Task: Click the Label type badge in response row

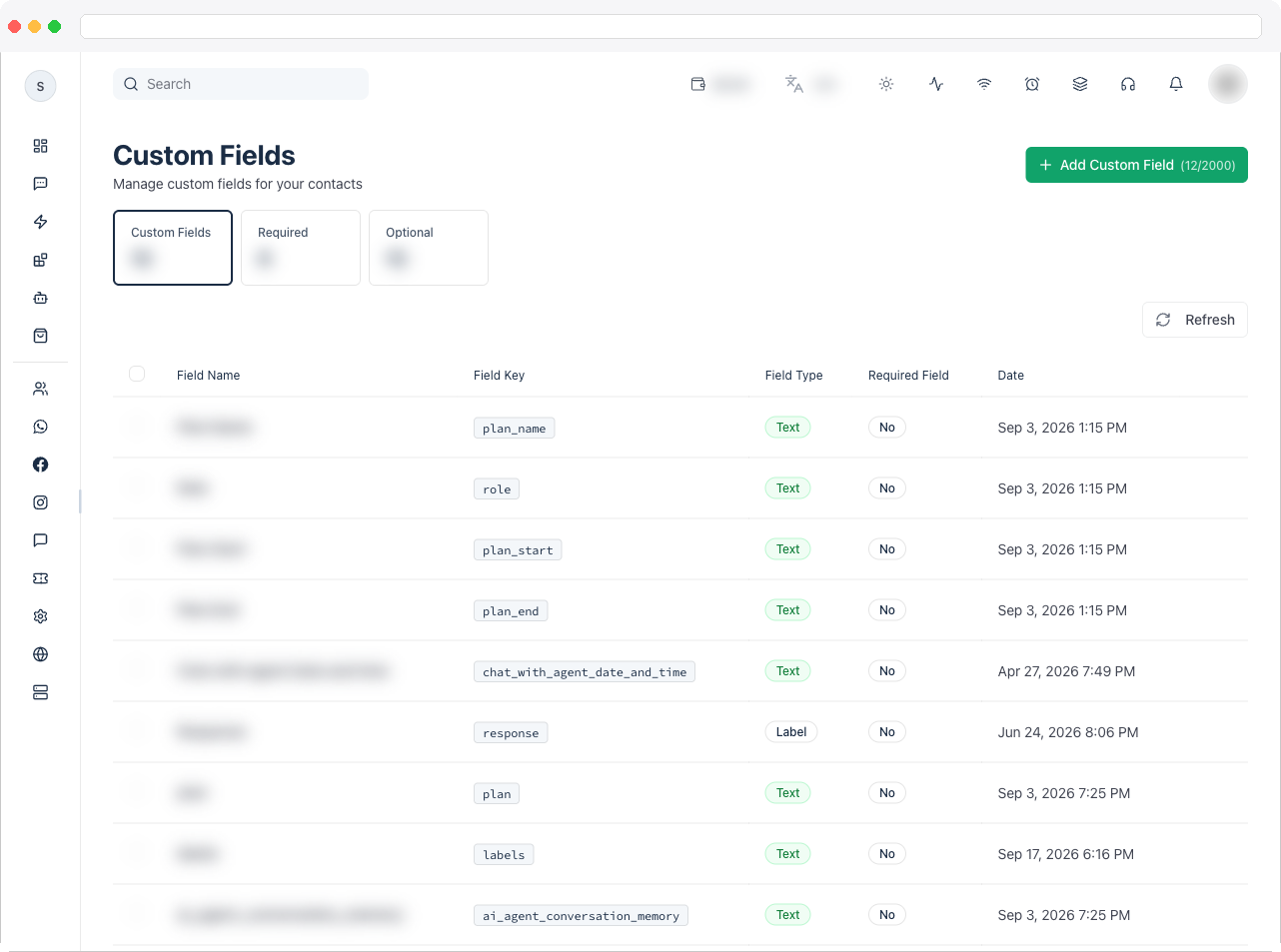Action: [791, 732]
